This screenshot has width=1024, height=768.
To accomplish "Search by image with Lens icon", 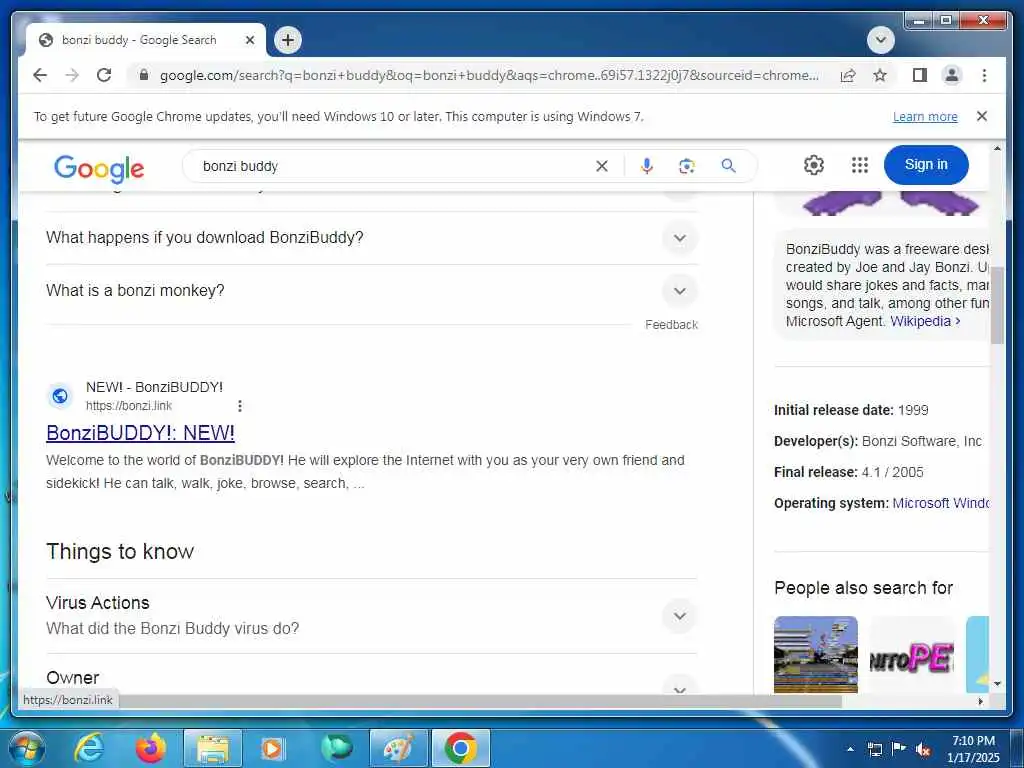I will pos(686,166).
